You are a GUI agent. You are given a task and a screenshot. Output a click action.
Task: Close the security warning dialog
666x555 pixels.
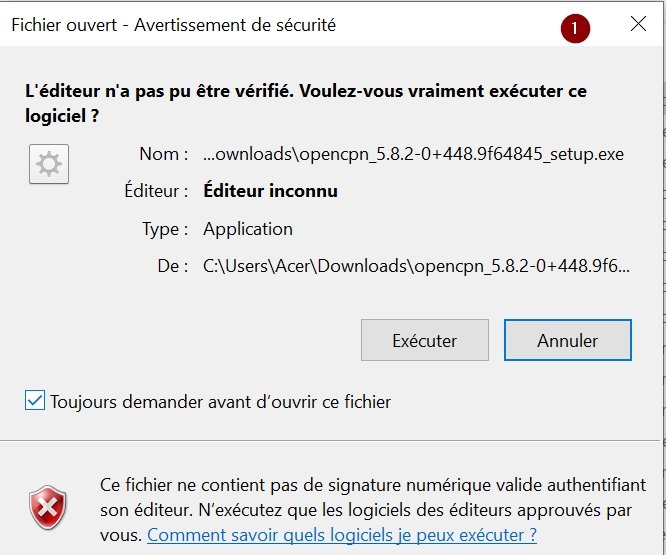[638, 24]
